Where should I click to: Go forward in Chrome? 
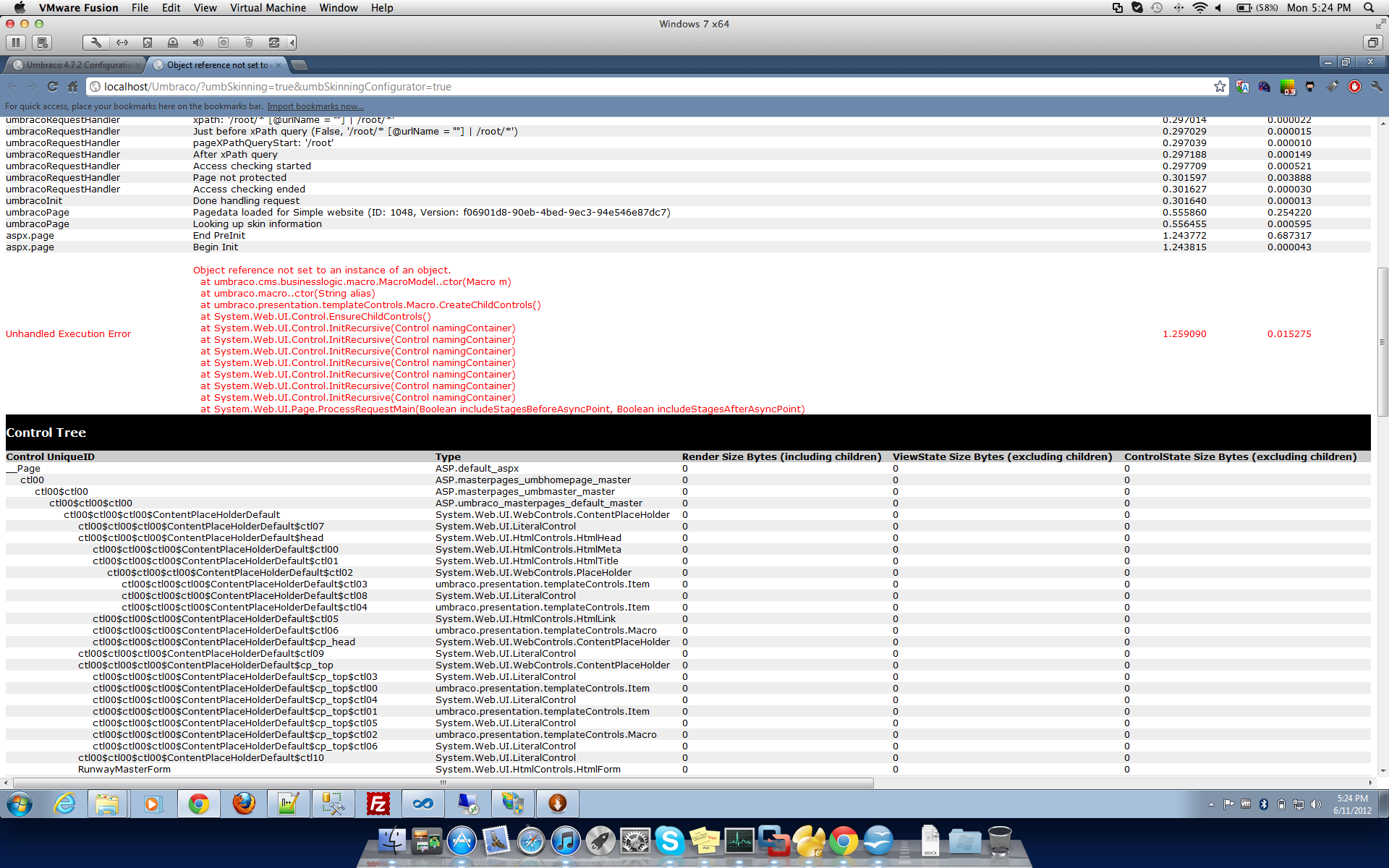[x=32, y=87]
